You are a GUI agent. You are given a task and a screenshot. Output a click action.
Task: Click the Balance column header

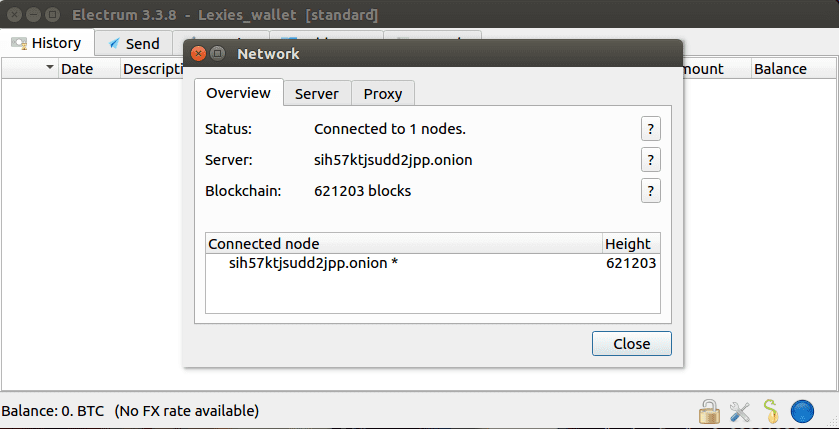(781, 69)
